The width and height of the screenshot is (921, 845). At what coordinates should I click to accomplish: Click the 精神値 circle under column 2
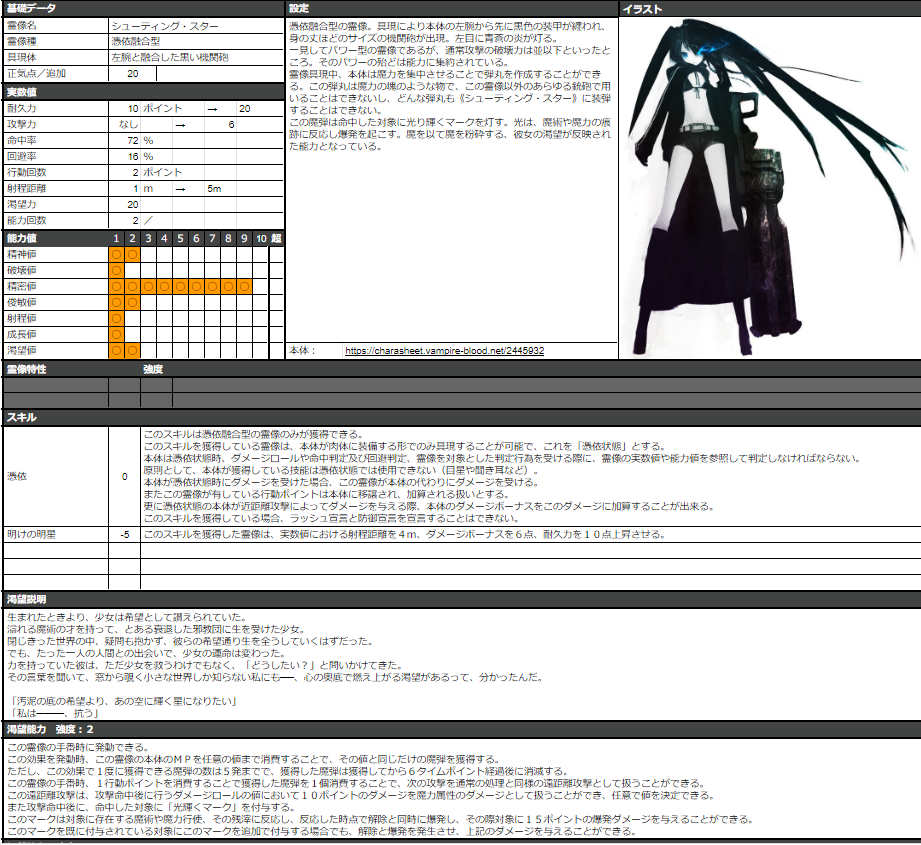(133, 254)
